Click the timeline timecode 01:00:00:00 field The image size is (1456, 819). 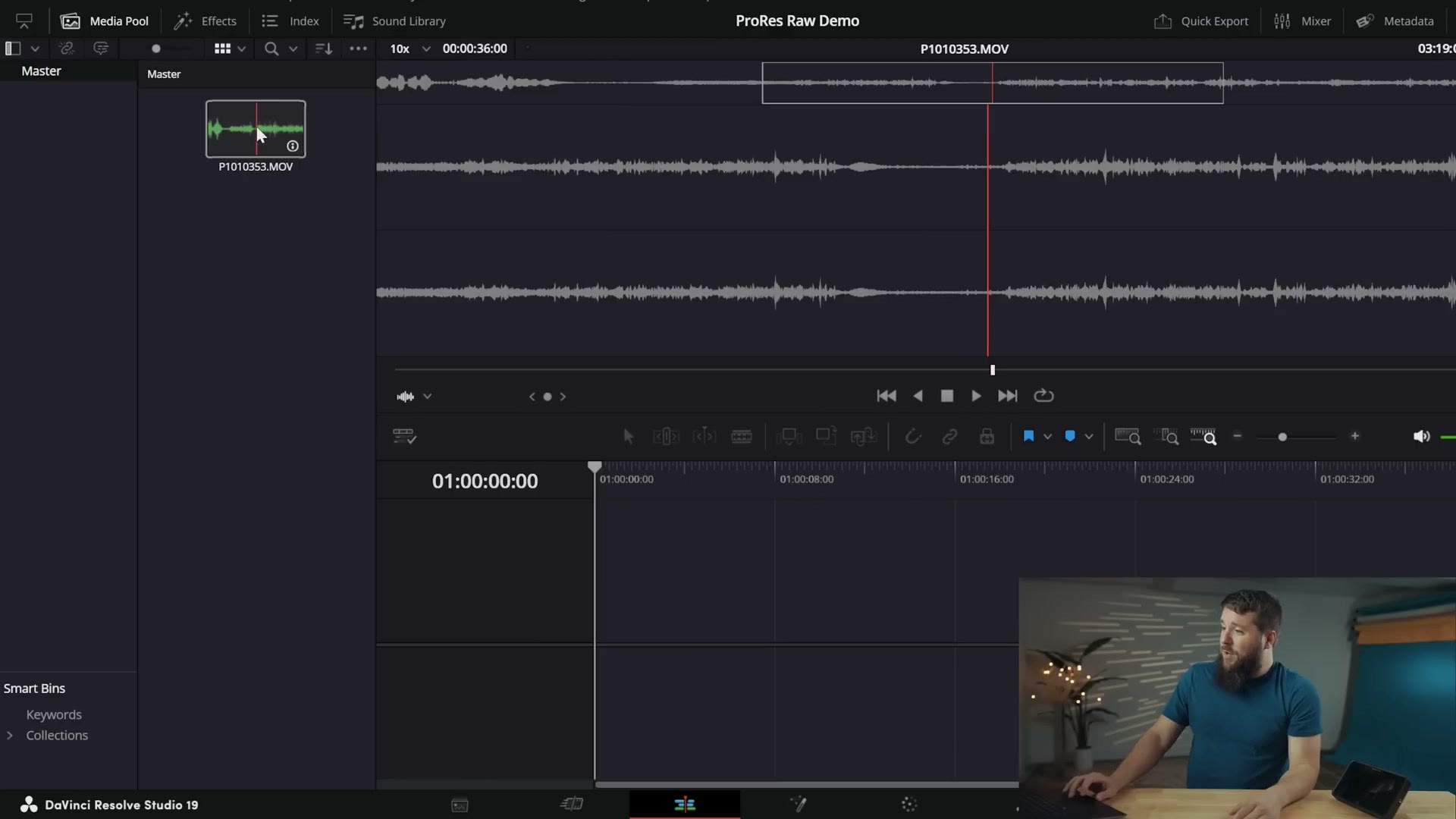tap(485, 481)
